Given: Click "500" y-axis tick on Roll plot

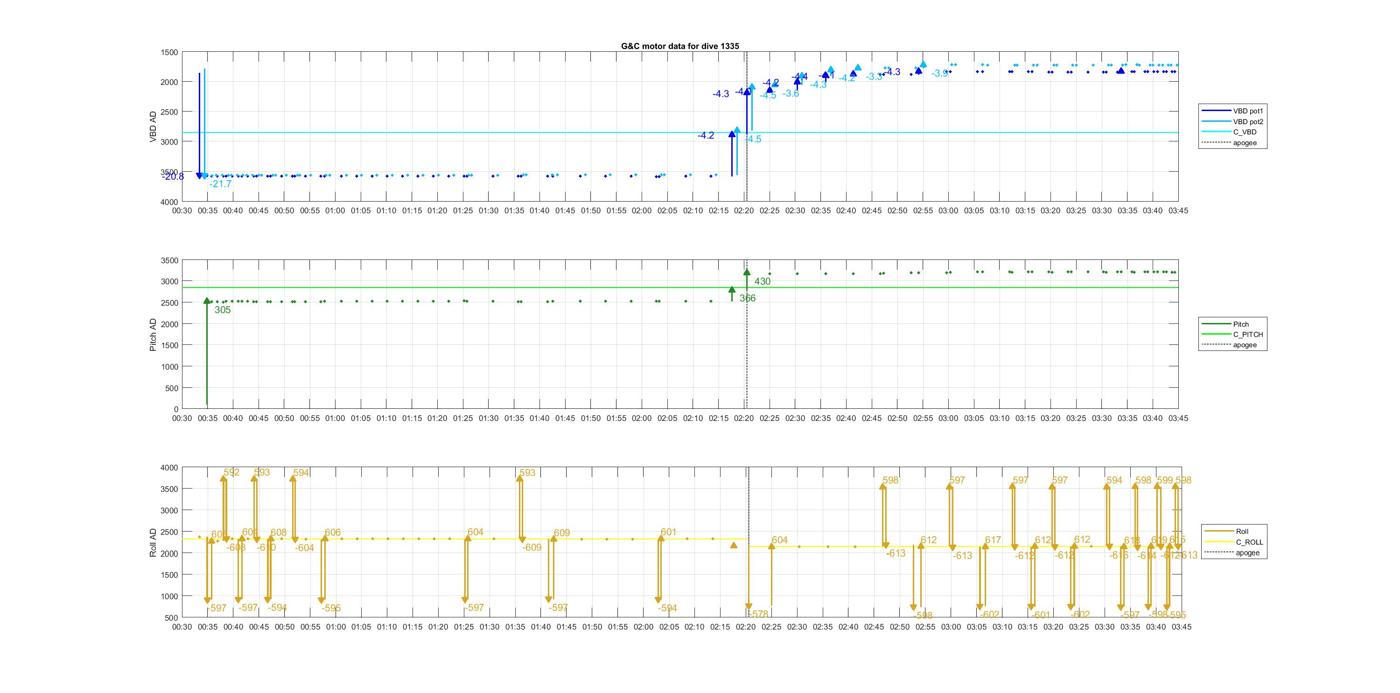Looking at the screenshot, I should 171,617.
